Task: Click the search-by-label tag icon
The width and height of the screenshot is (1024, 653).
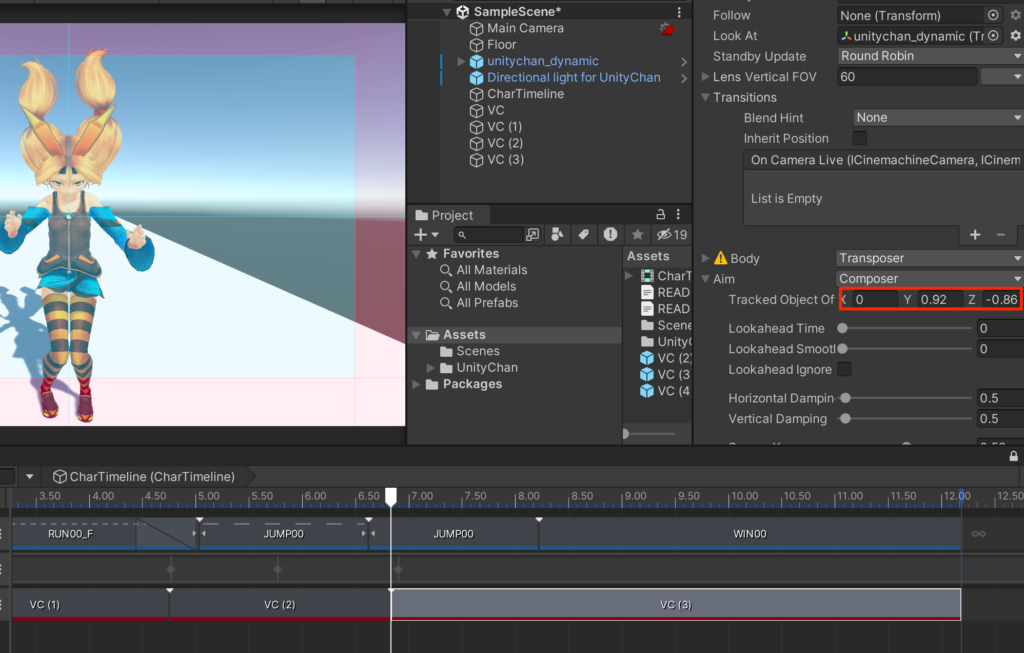Action: [584, 234]
